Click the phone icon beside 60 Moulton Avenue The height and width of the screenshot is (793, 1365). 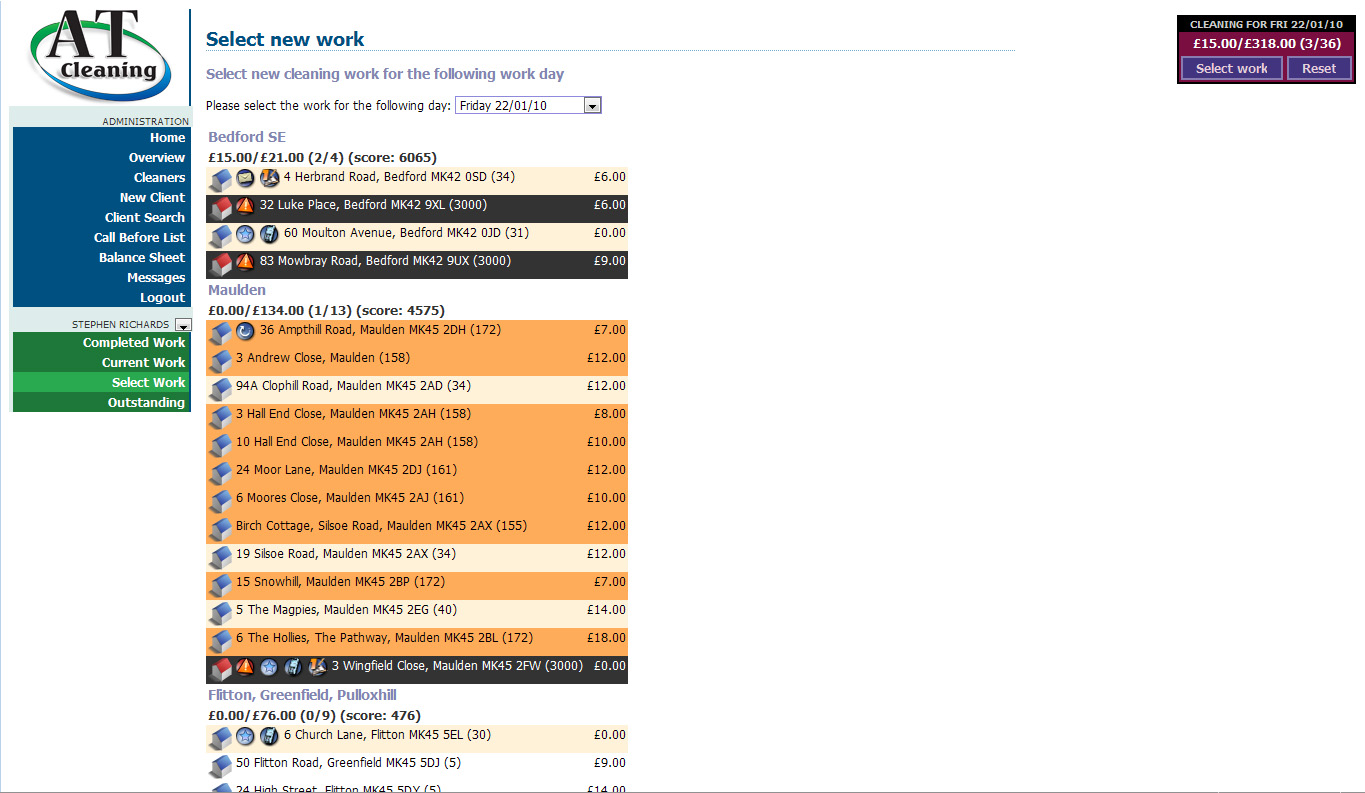[x=269, y=235]
